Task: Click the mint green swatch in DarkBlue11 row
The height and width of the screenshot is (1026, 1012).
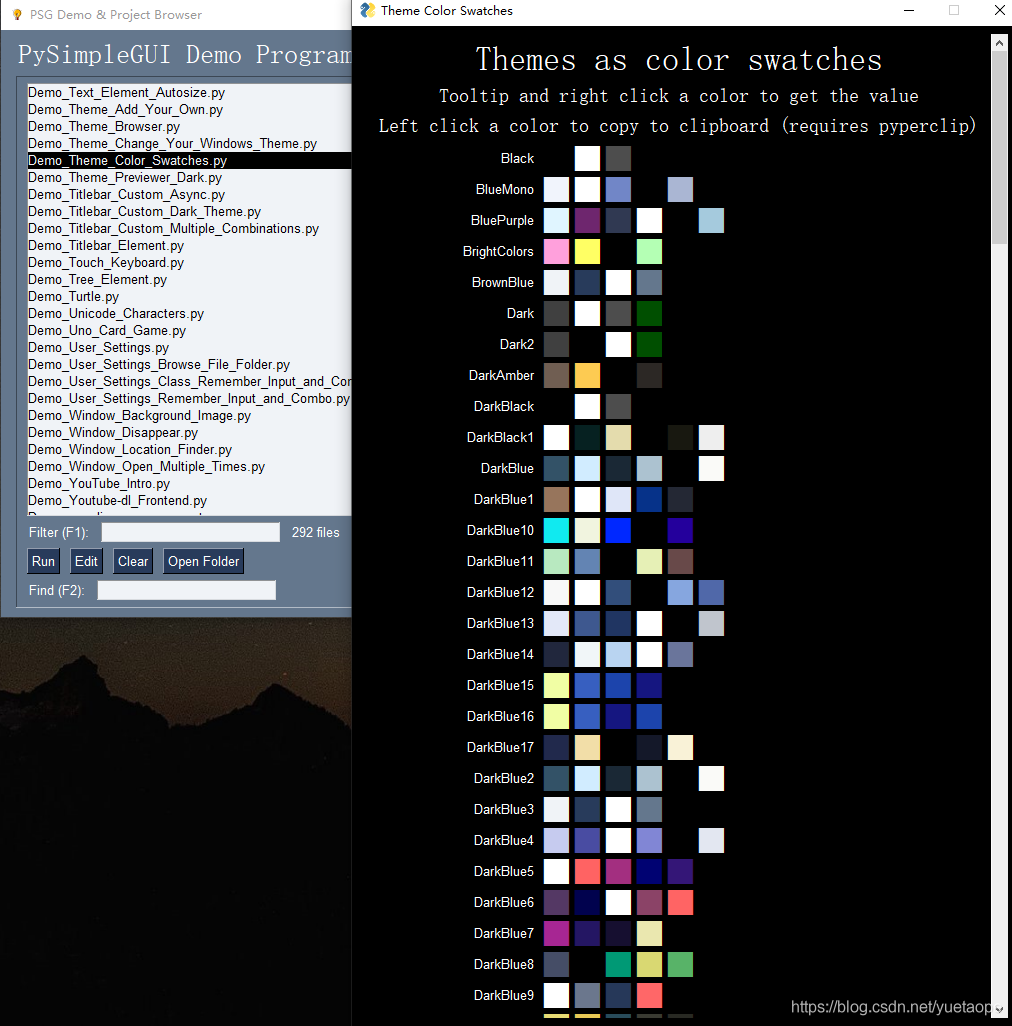Action: (556, 561)
